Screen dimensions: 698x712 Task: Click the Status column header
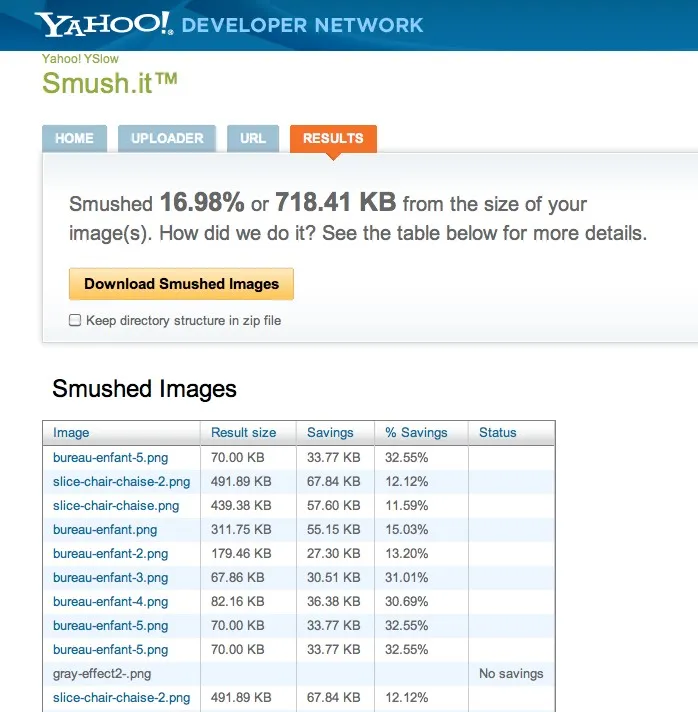click(x=498, y=432)
